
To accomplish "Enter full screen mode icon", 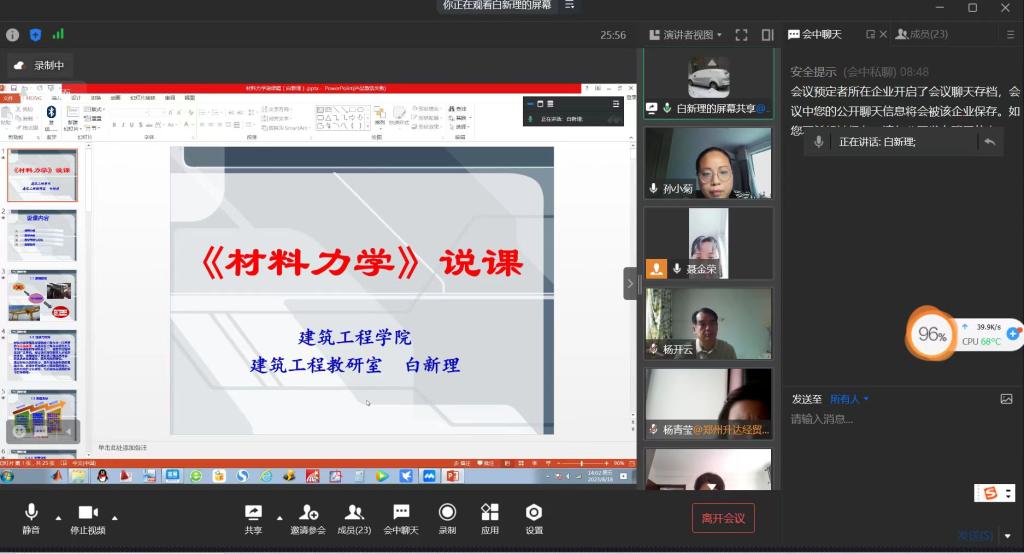I will (x=741, y=35).
